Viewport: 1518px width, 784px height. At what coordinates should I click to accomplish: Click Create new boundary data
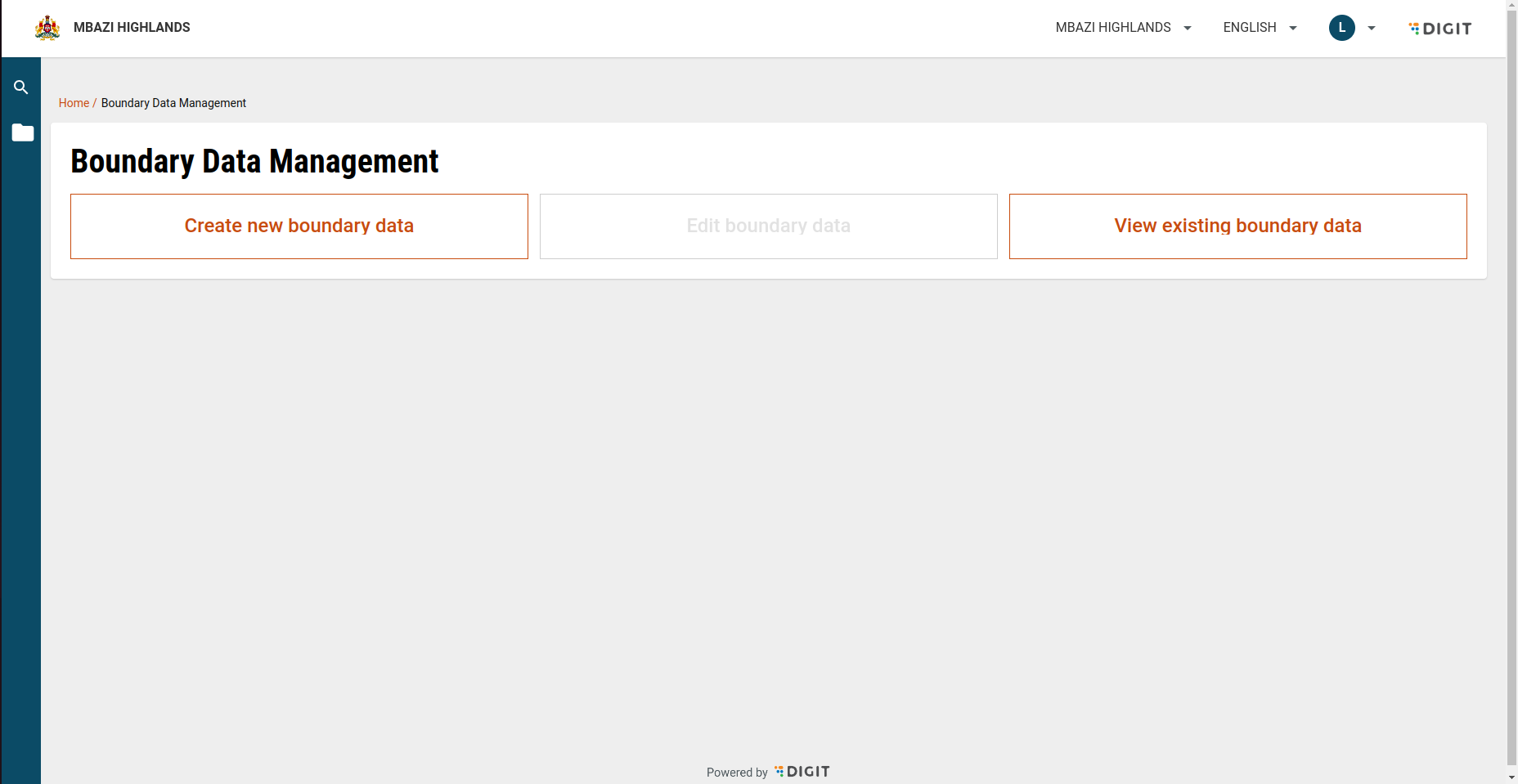pyautogui.click(x=299, y=226)
